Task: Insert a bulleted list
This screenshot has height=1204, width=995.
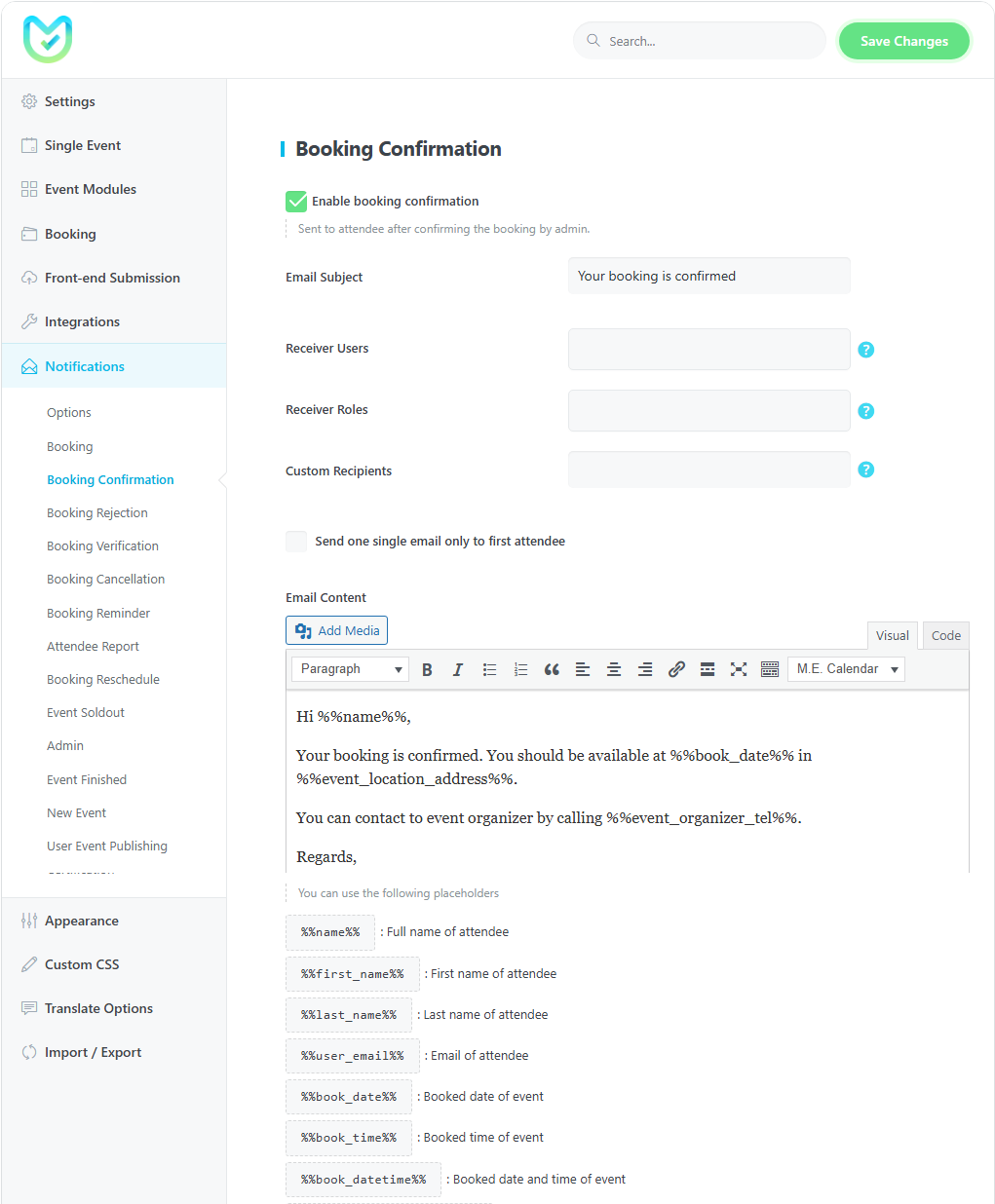Action: 489,669
